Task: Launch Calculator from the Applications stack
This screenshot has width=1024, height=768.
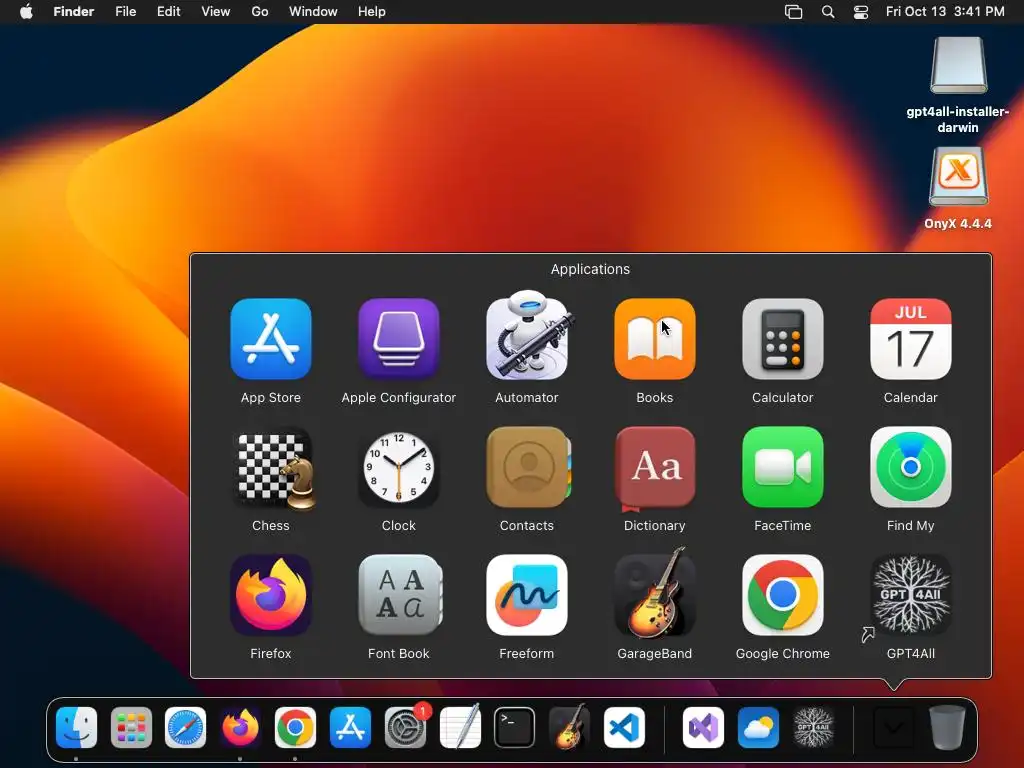Action: pos(782,339)
